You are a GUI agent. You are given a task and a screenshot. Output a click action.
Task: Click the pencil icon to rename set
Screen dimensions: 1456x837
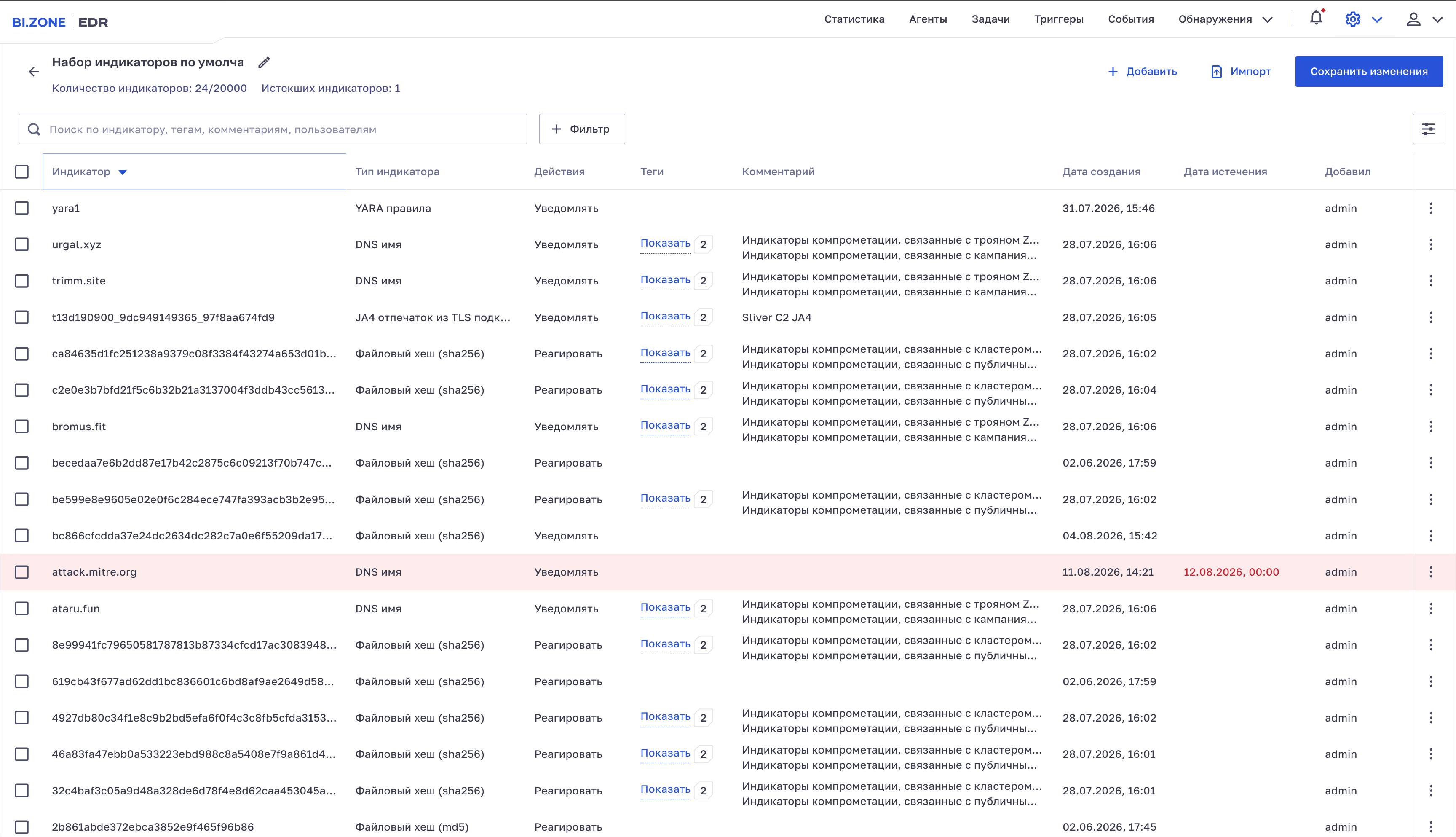point(264,63)
